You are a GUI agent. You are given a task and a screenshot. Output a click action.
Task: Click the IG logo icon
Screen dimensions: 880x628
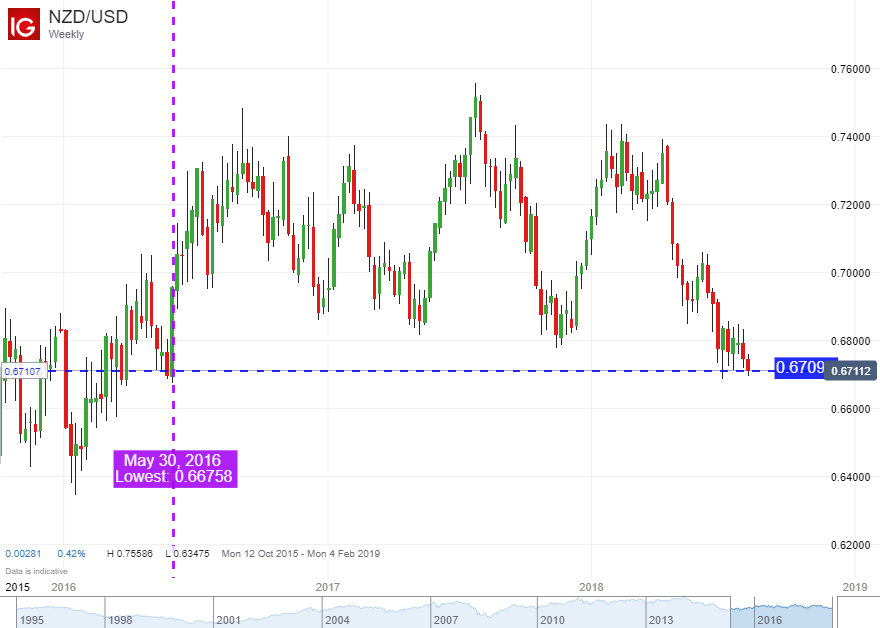coord(24,24)
